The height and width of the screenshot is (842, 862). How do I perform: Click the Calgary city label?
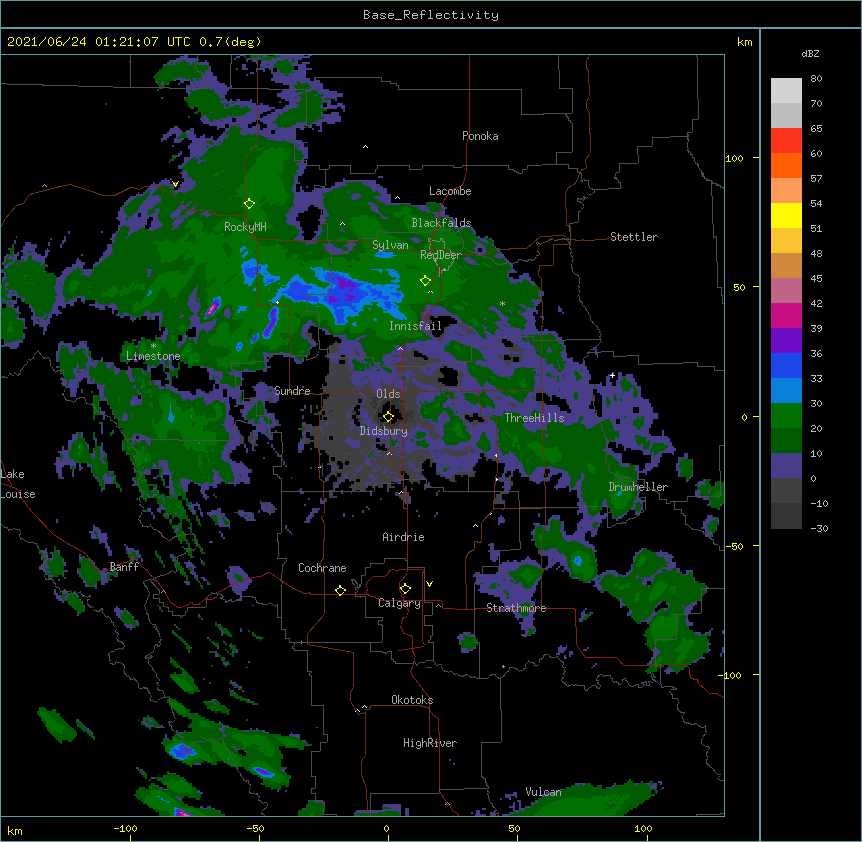click(x=399, y=603)
